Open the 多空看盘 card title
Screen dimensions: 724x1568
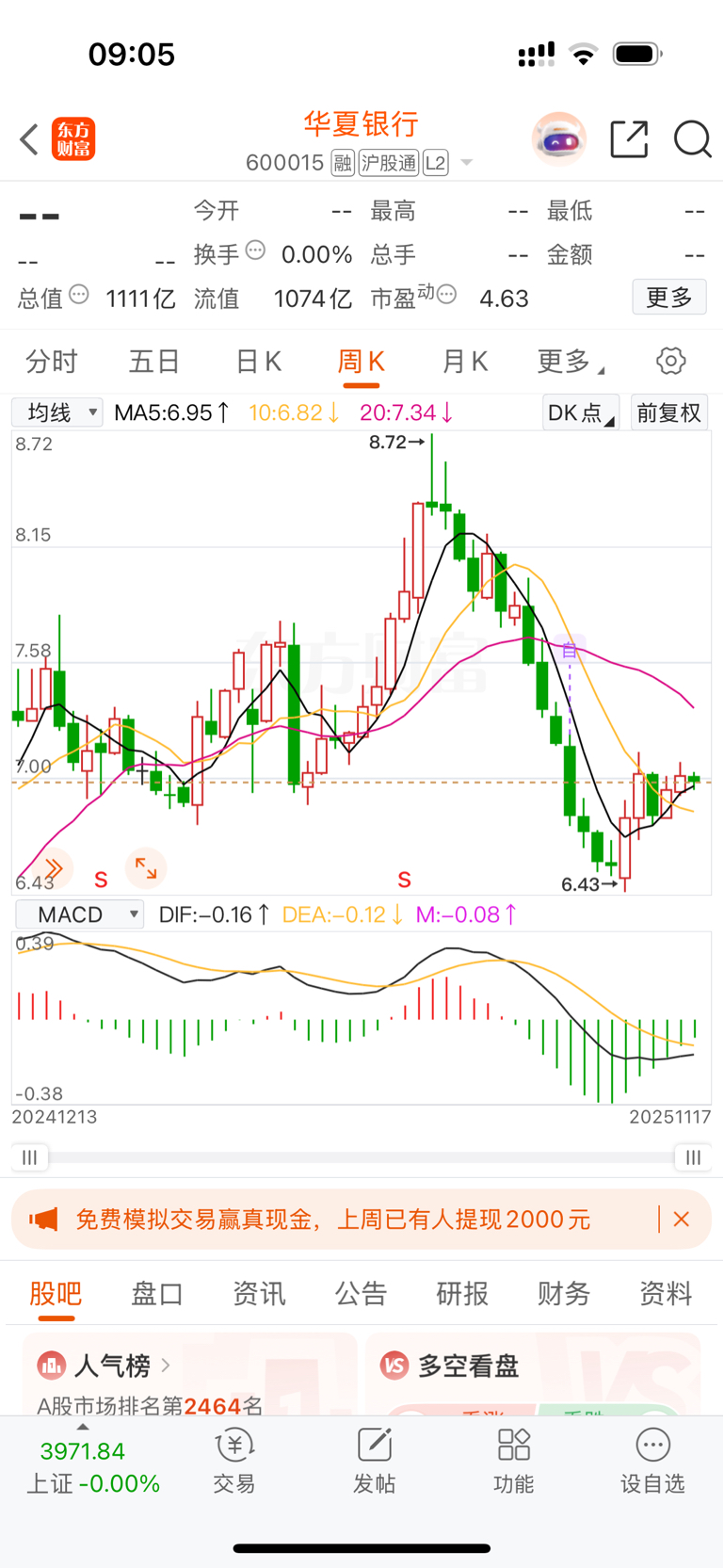pos(468,1365)
